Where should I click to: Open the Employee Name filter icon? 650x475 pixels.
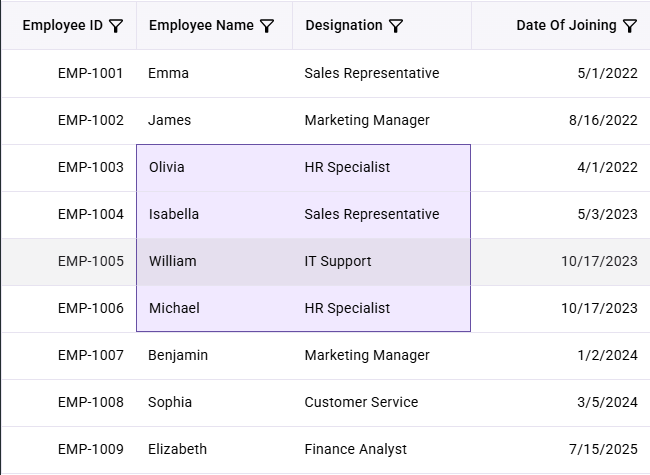267,26
